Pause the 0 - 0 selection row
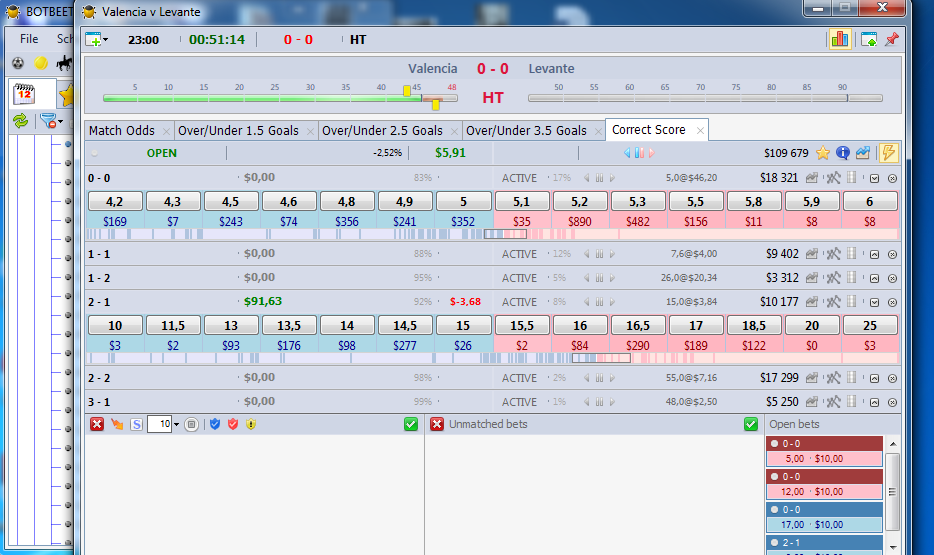This screenshot has height=555, width=934. tap(599, 178)
